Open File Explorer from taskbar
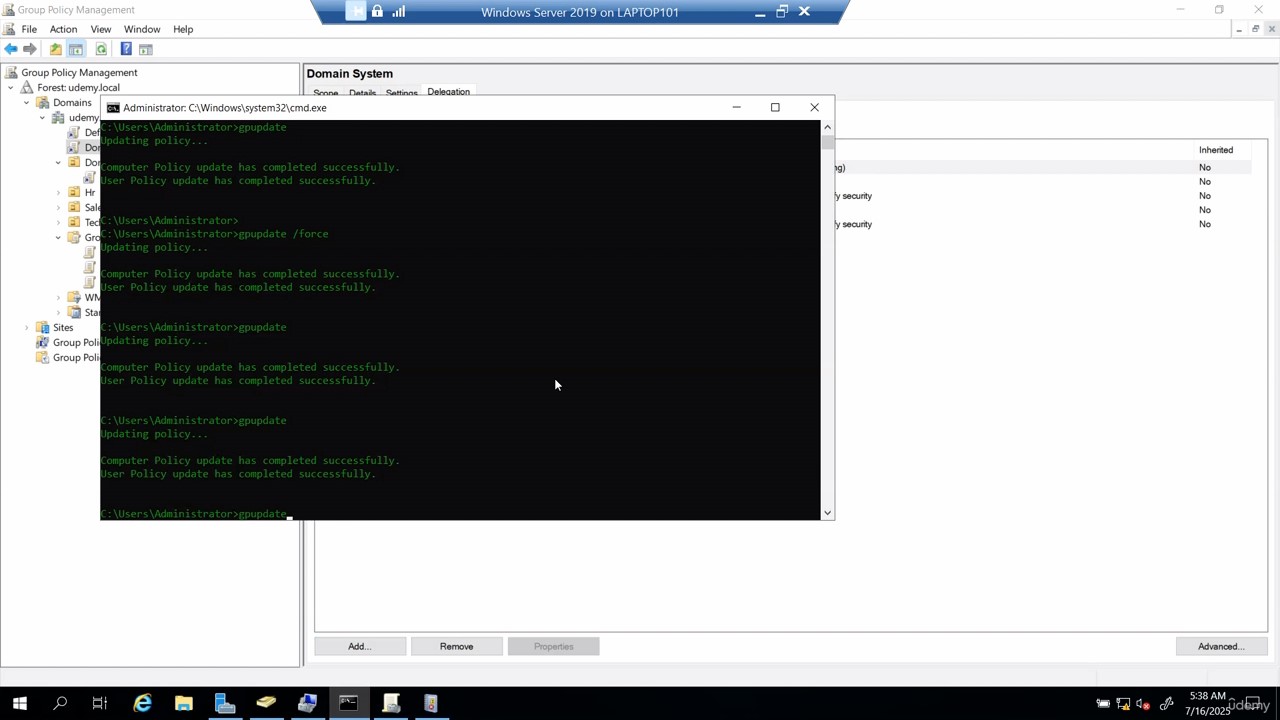 pyautogui.click(x=184, y=703)
